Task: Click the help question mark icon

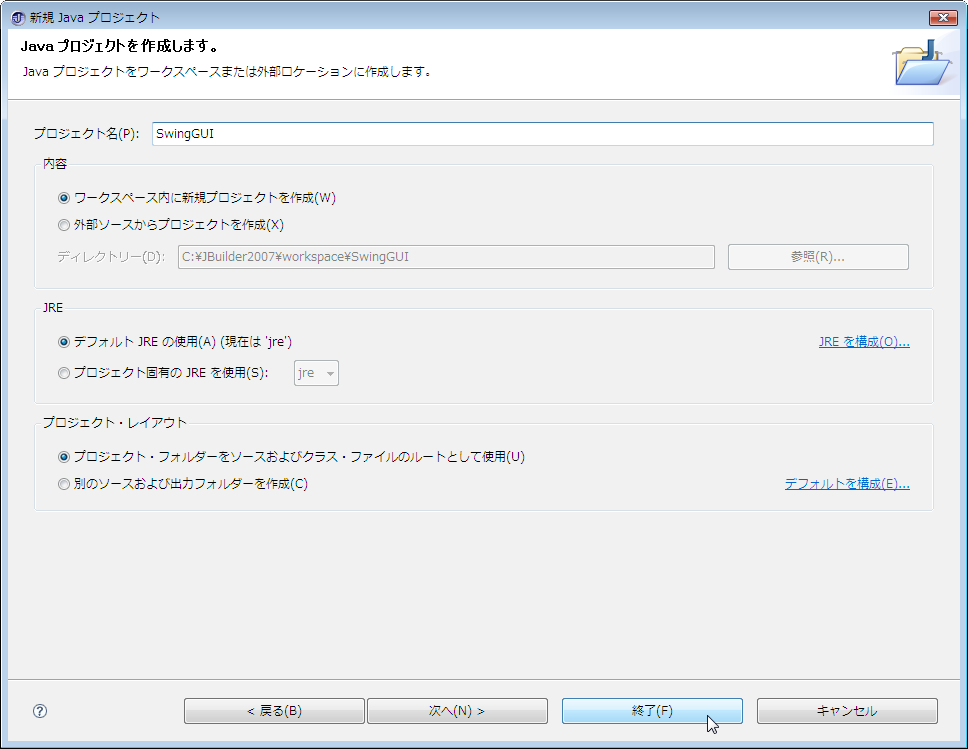Action: [40, 711]
